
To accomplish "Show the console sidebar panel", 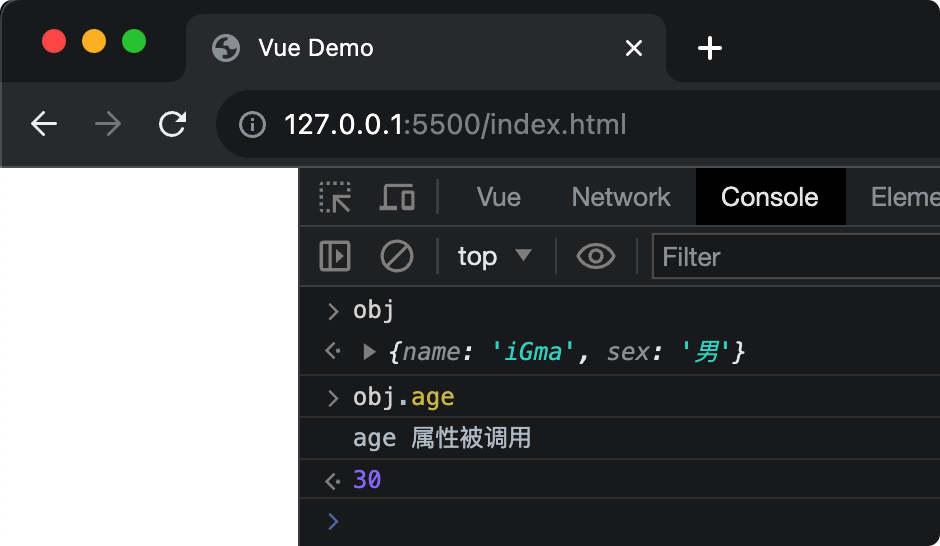I will [335, 257].
